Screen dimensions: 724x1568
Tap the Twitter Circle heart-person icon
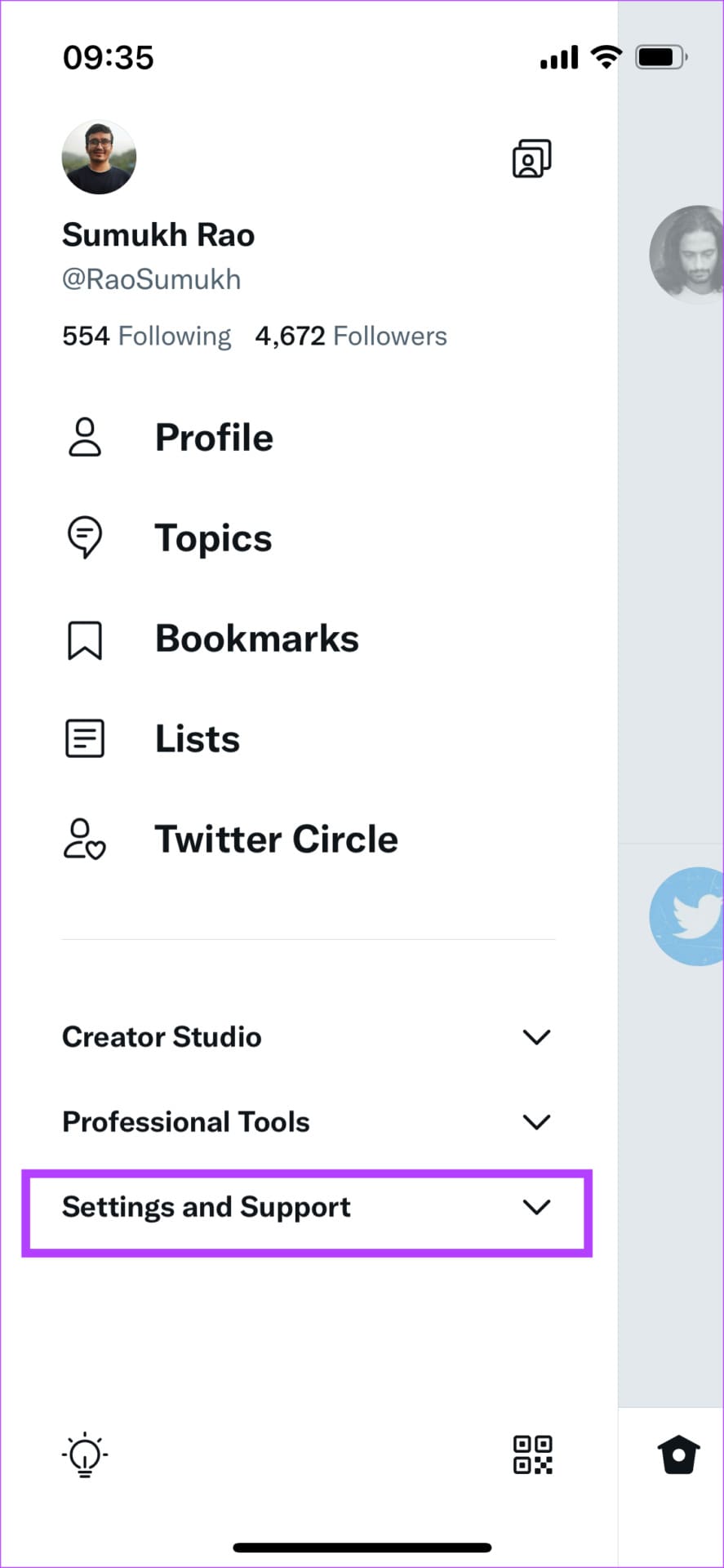point(85,840)
